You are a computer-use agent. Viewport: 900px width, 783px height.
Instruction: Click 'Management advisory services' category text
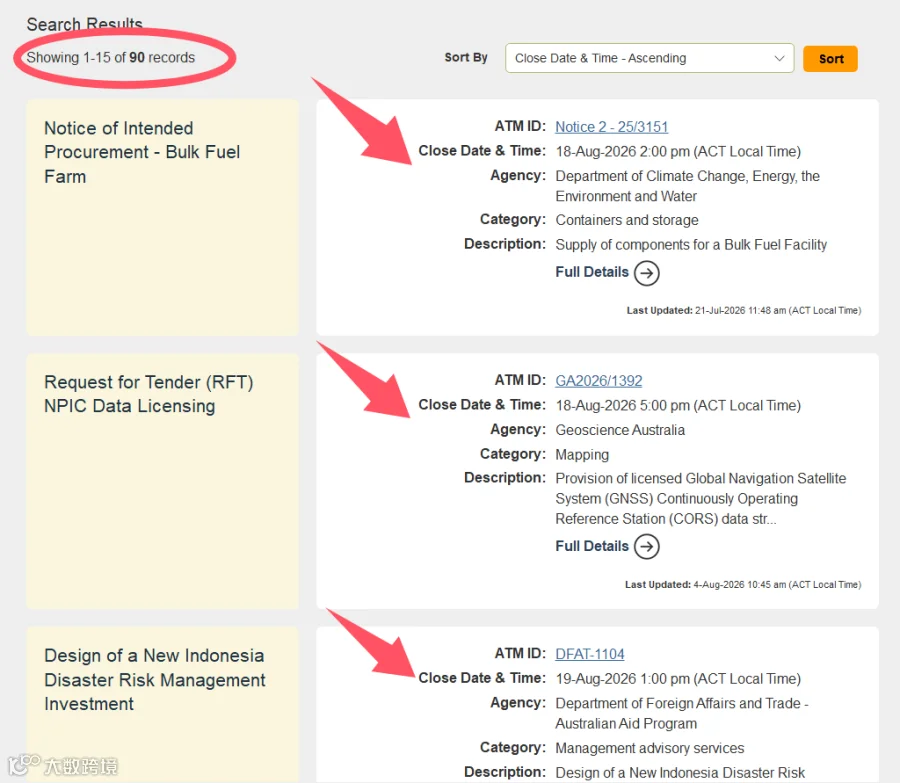coord(650,748)
